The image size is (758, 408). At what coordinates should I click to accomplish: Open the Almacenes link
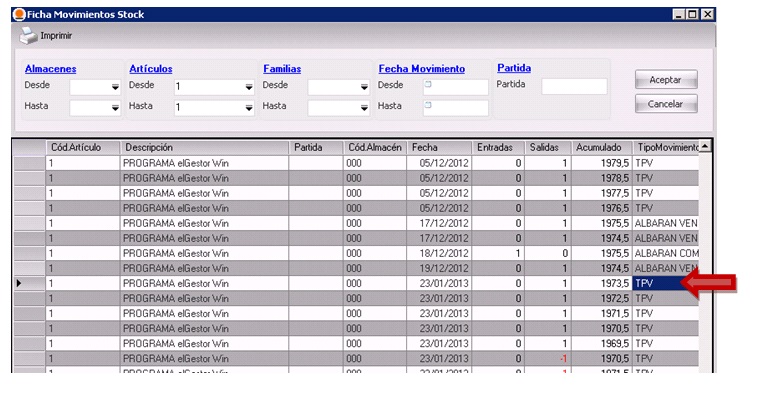50,69
